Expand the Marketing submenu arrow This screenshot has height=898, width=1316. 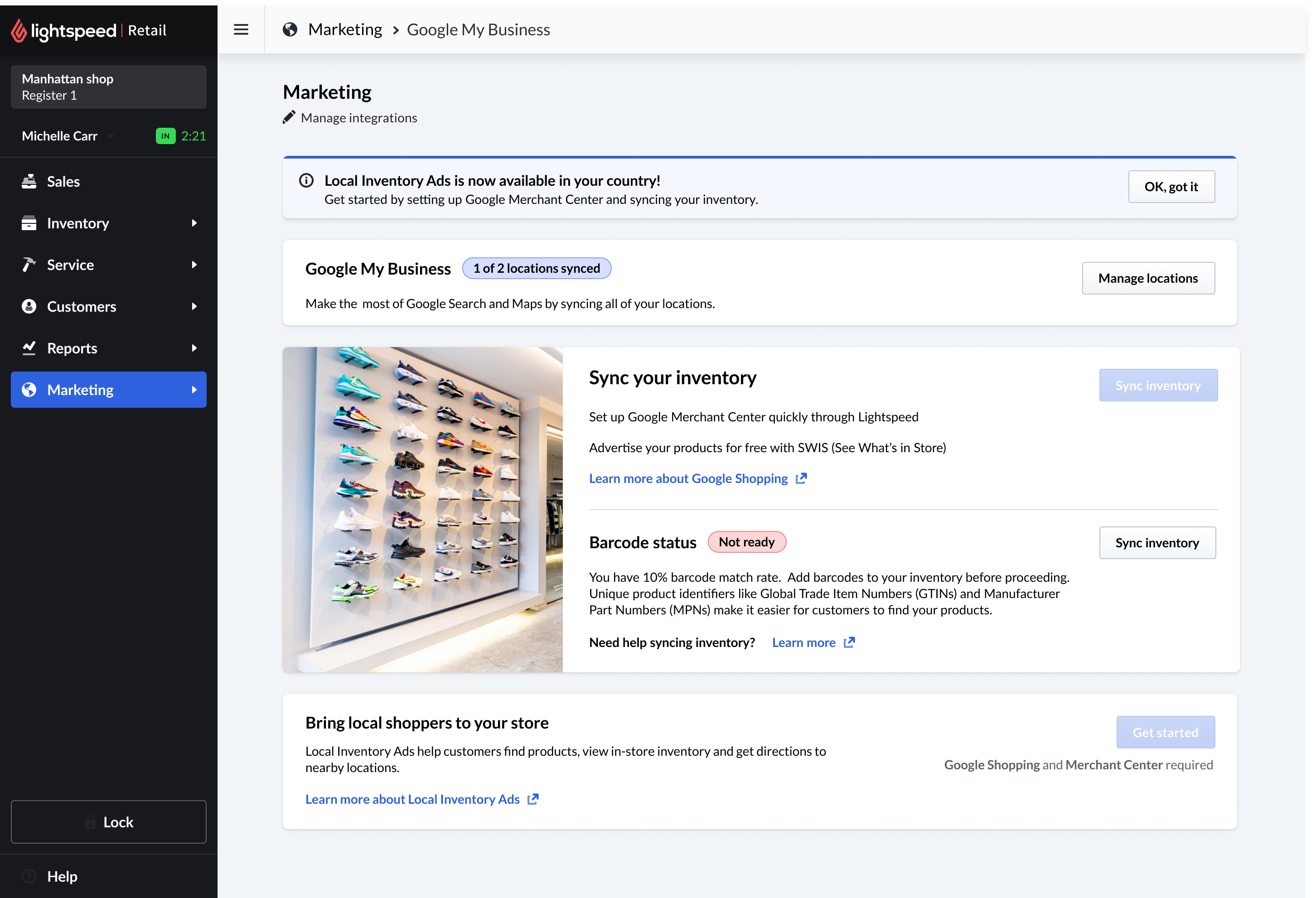click(x=194, y=390)
